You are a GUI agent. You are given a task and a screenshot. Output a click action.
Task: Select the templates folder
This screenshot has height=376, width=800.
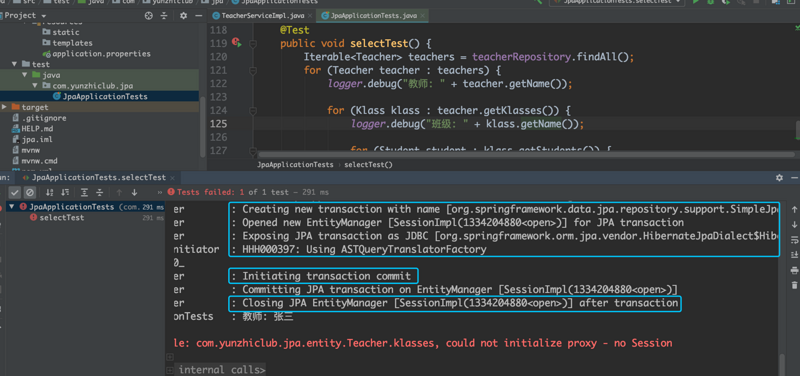coord(72,43)
